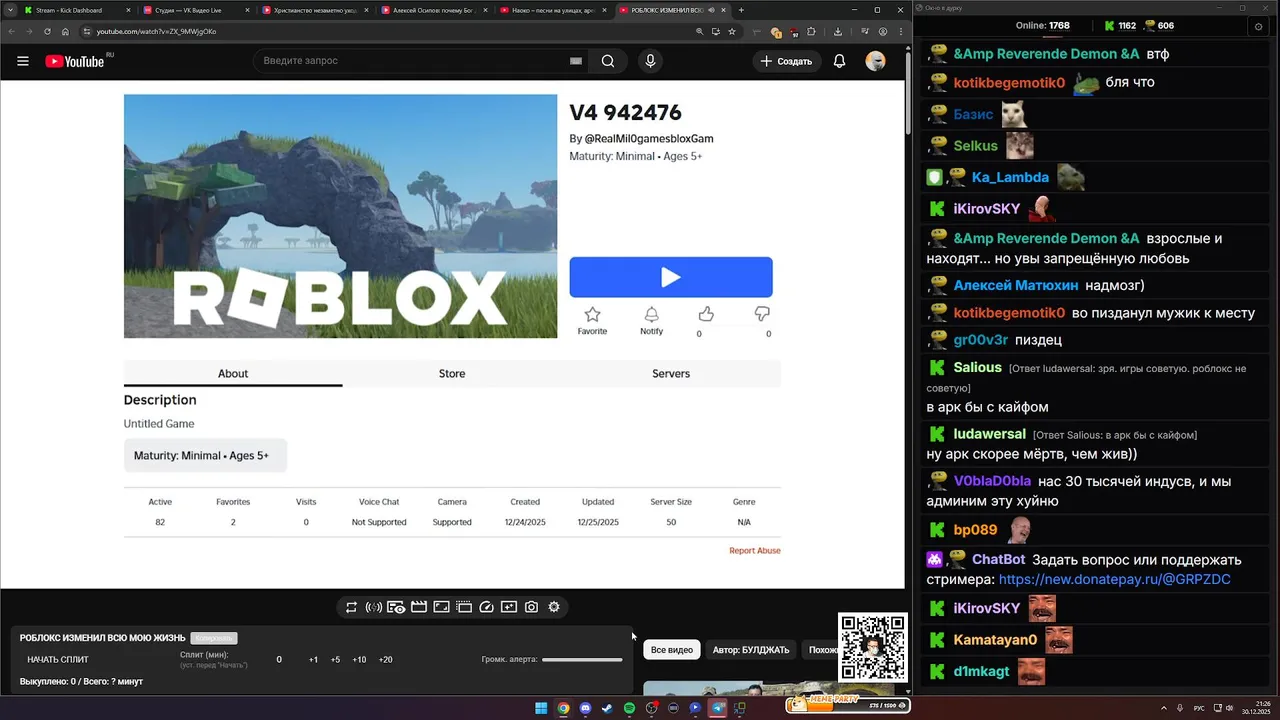Add +10 minutes to the split
This screenshot has height=720, width=1280.
coord(359,660)
